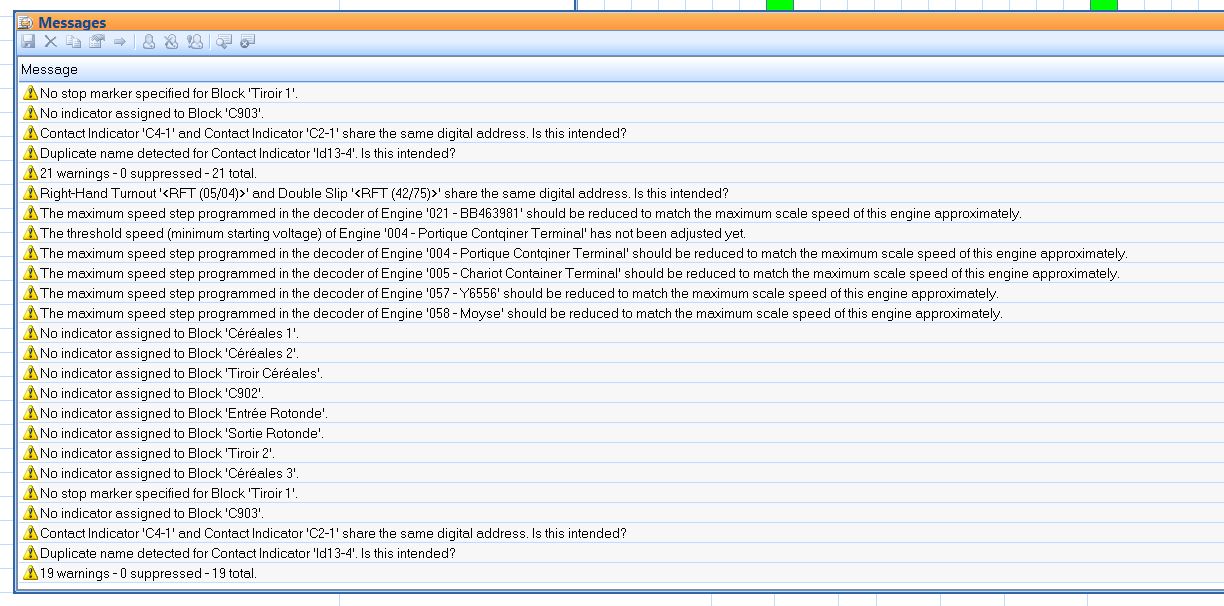Click the message bubble with magnifier icon
Viewport: 1224px width, 606px height.
[x=224, y=42]
